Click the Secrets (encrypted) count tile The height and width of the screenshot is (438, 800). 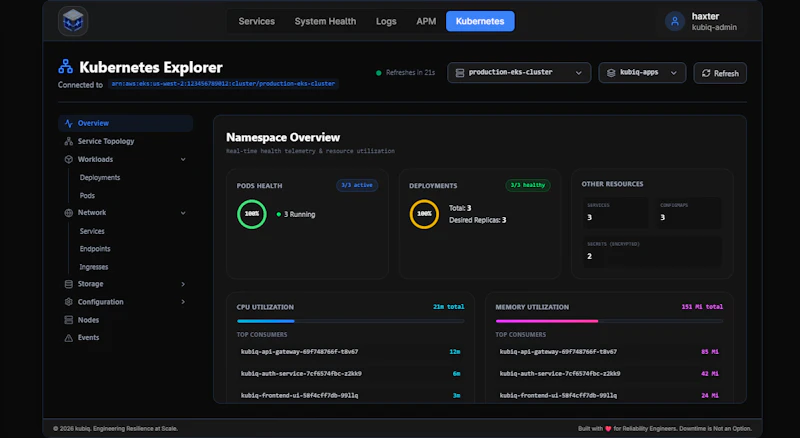(x=652, y=251)
